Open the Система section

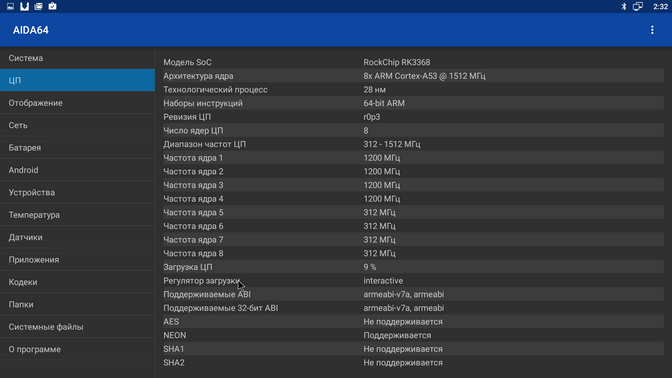click(x=77, y=58)
